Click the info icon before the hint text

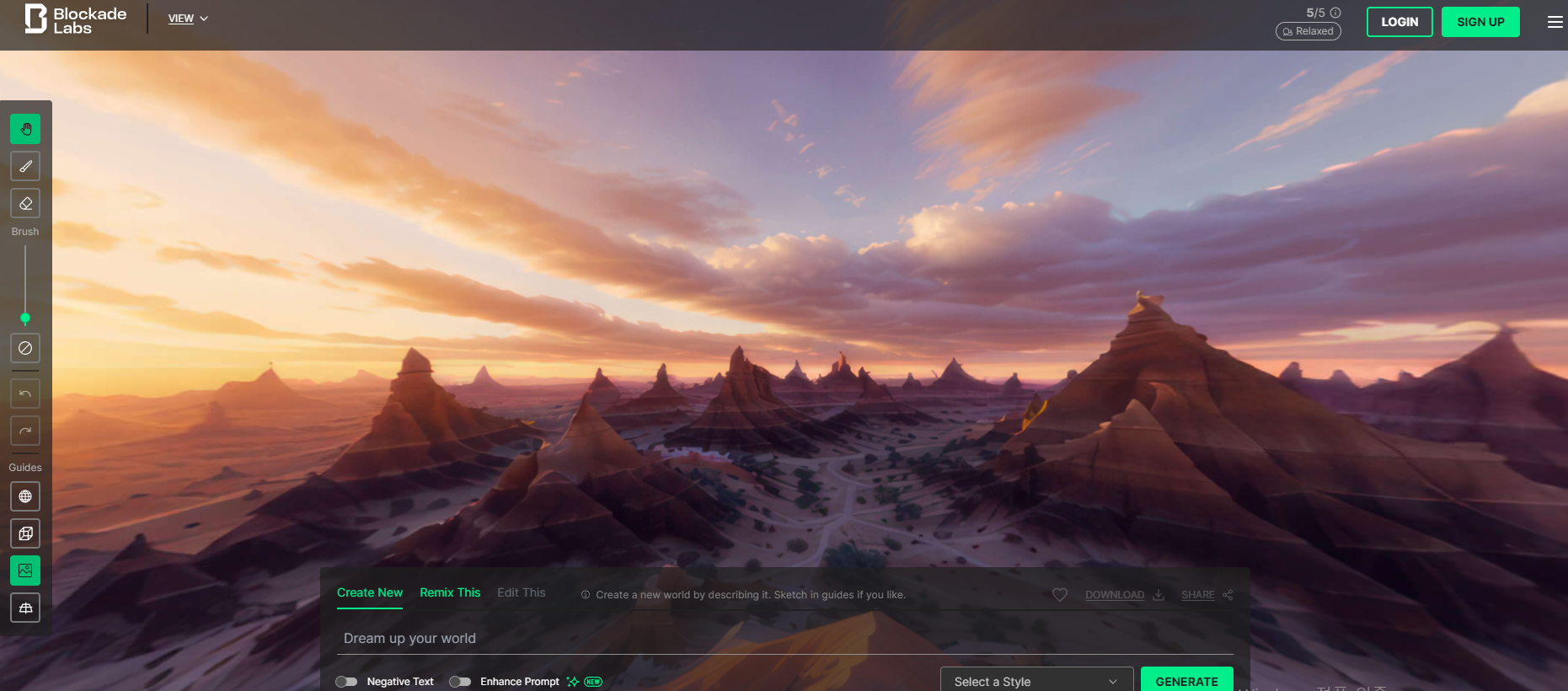[x=586, y=595]
